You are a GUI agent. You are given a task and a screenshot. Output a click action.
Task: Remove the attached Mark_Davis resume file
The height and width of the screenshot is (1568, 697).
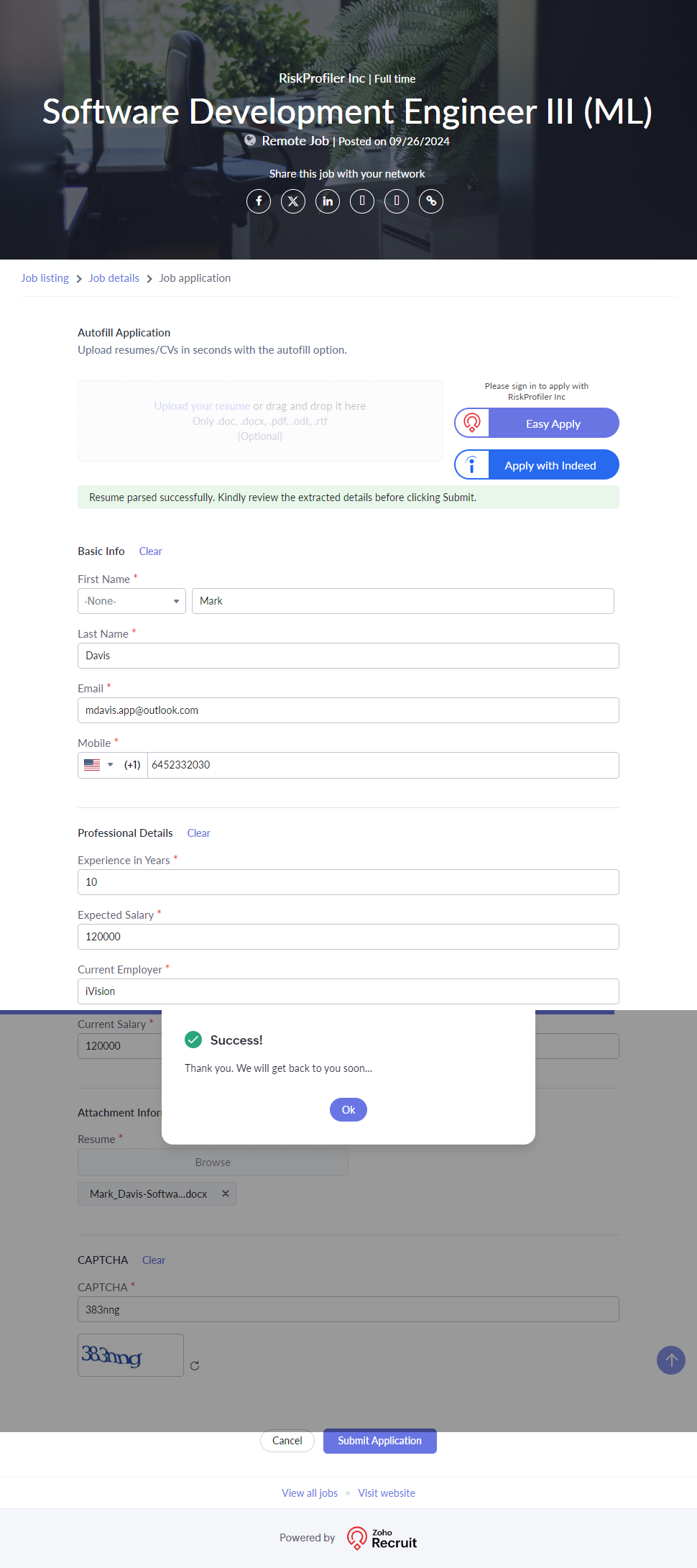tap(226, 1193)
